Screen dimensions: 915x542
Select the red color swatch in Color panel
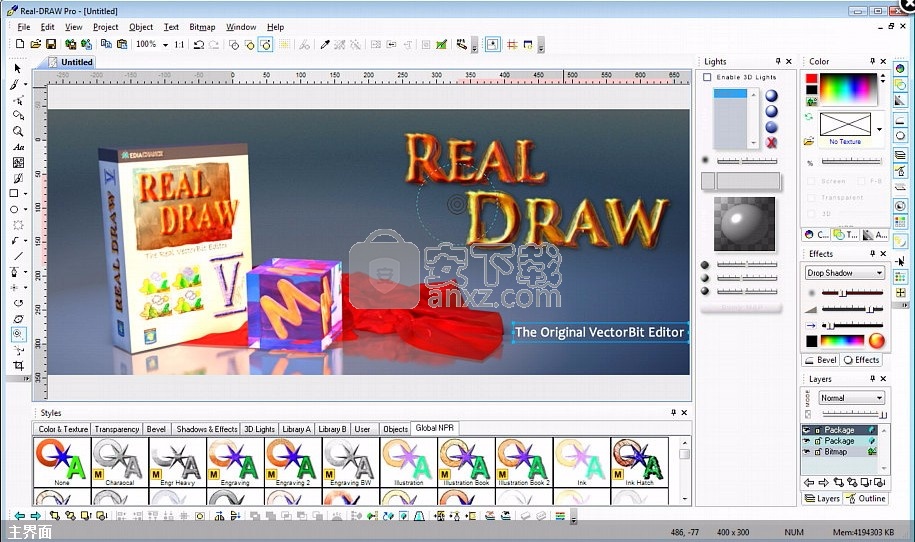point(811,79)
